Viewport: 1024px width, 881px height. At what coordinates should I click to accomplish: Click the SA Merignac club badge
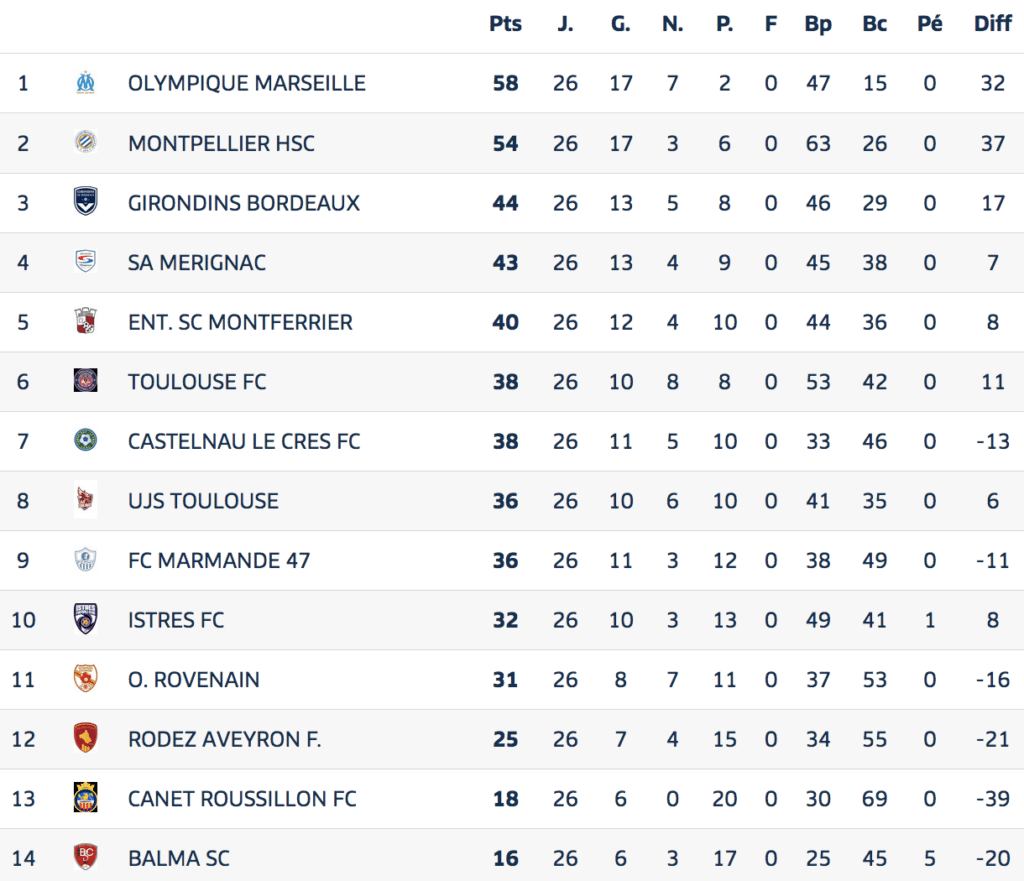86,261
